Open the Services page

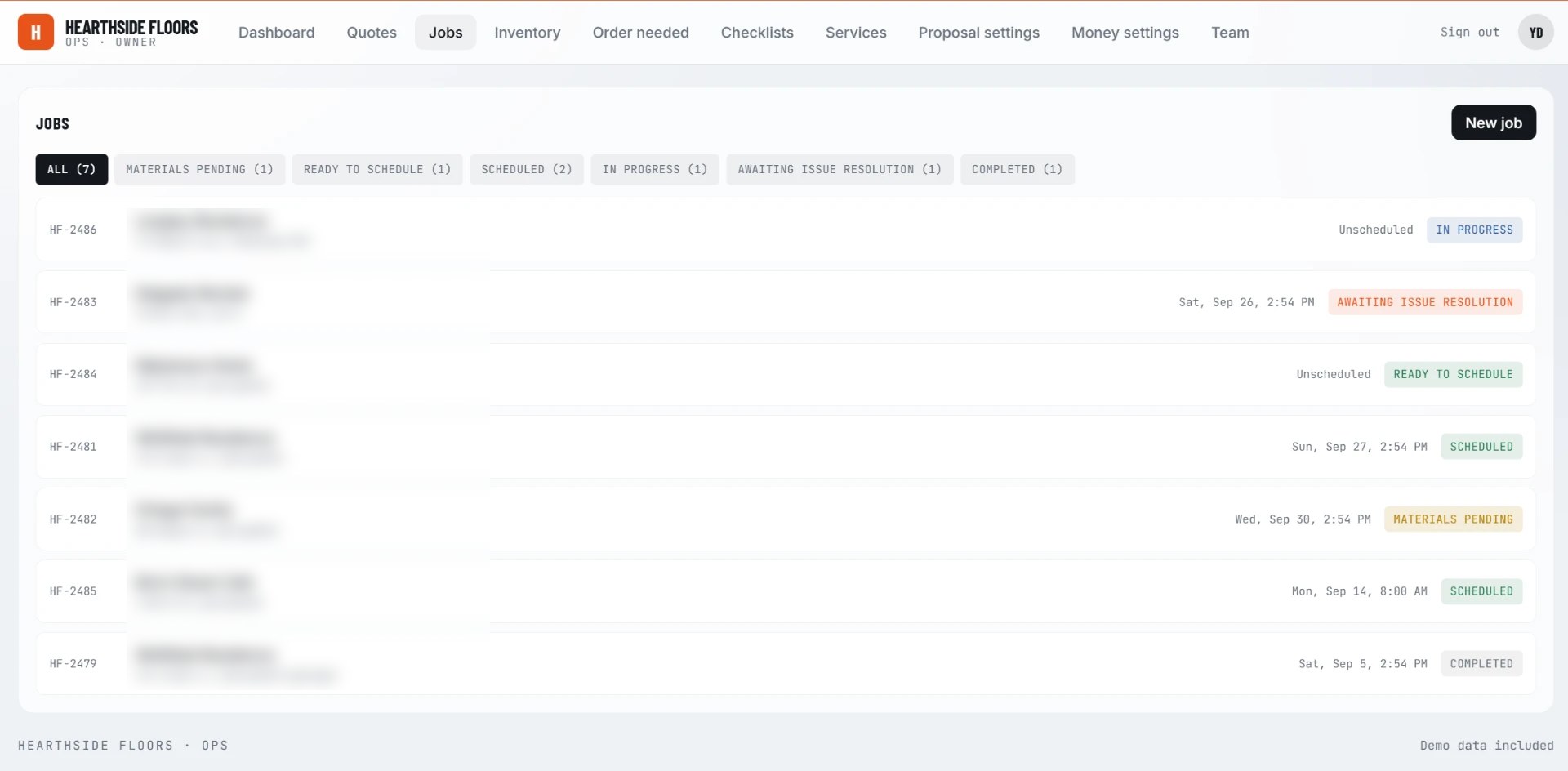(x=856, y=33)
